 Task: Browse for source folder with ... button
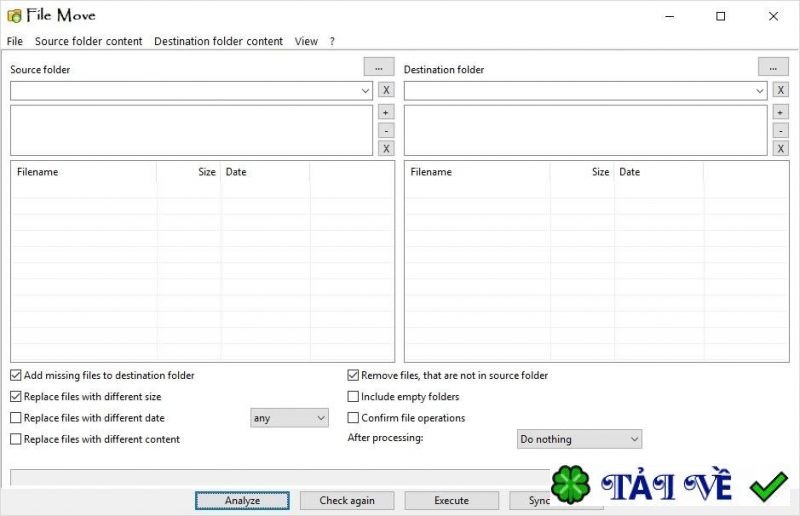tap(379, 67)
